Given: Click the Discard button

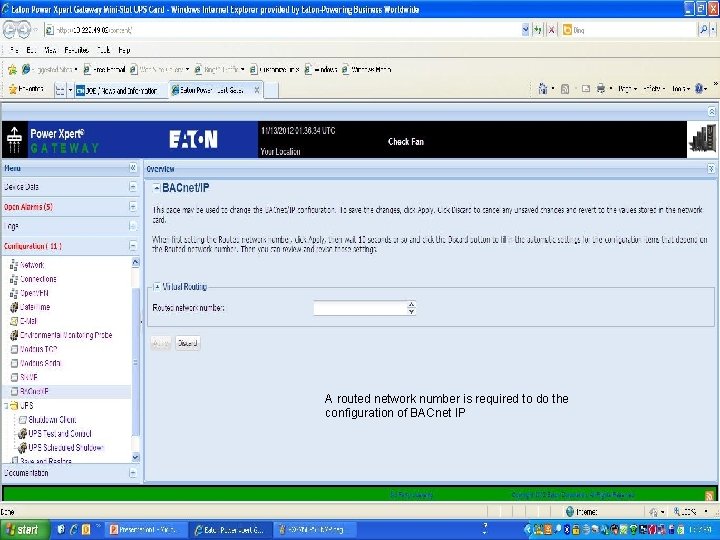Looking at the screenshot, I should pyautogui.click(x=187, y=343).
